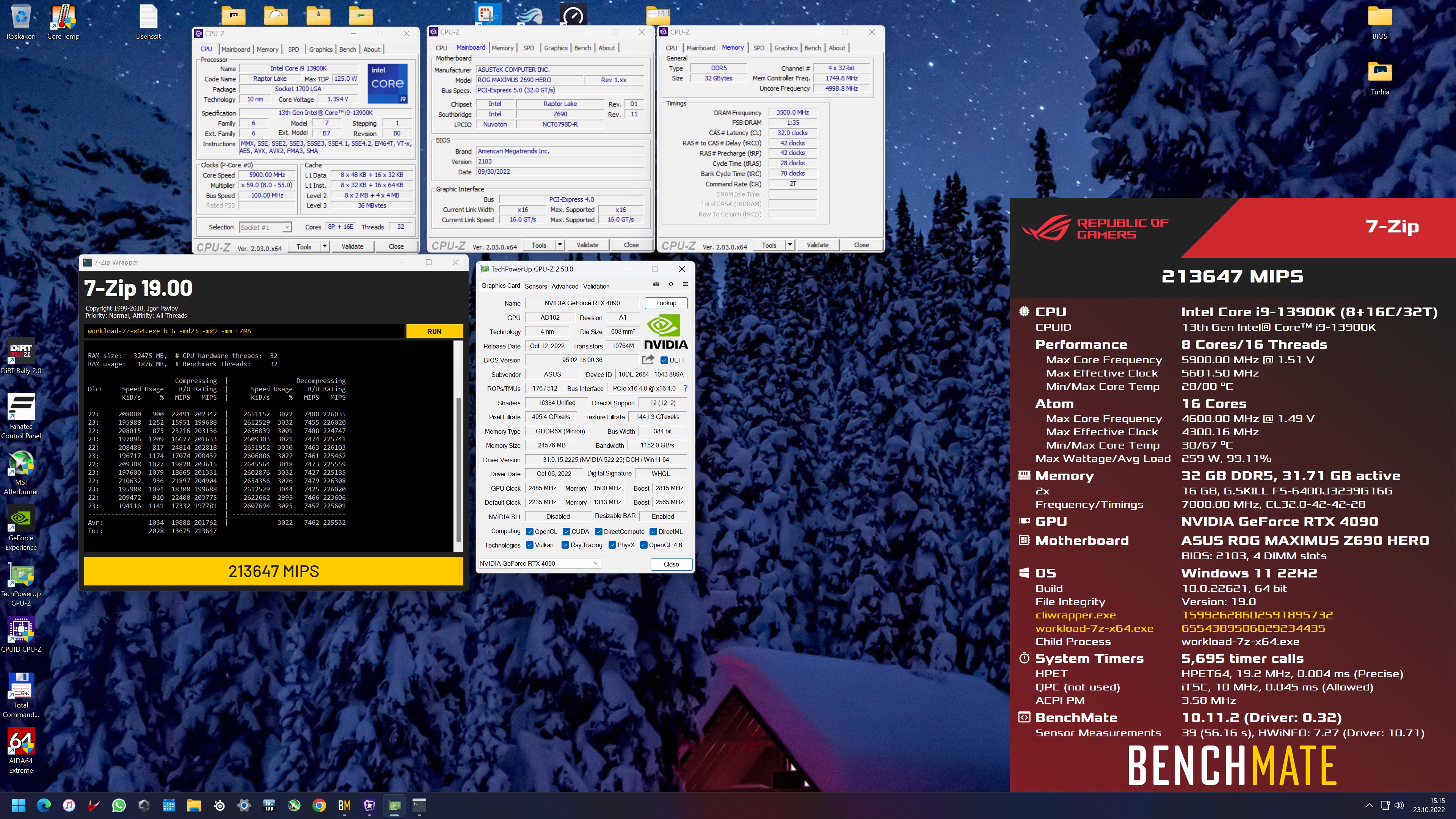The height and width of the screenshot is (819, 1456).
Task: Open the Windows Start menu
Action: tap(18, 805)
